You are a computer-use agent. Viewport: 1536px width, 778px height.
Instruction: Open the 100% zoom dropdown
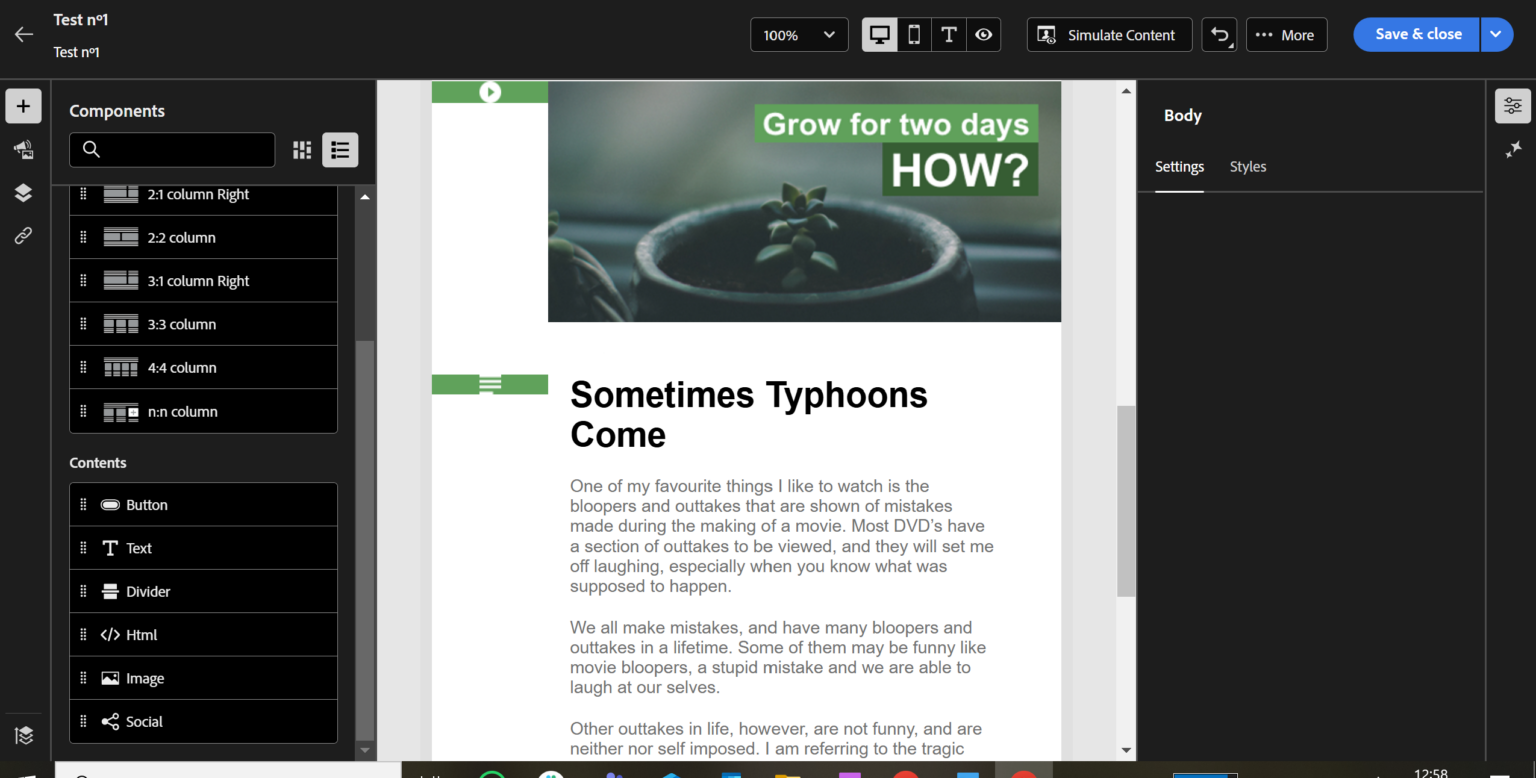pyautogui.click(x=799, y=35)
